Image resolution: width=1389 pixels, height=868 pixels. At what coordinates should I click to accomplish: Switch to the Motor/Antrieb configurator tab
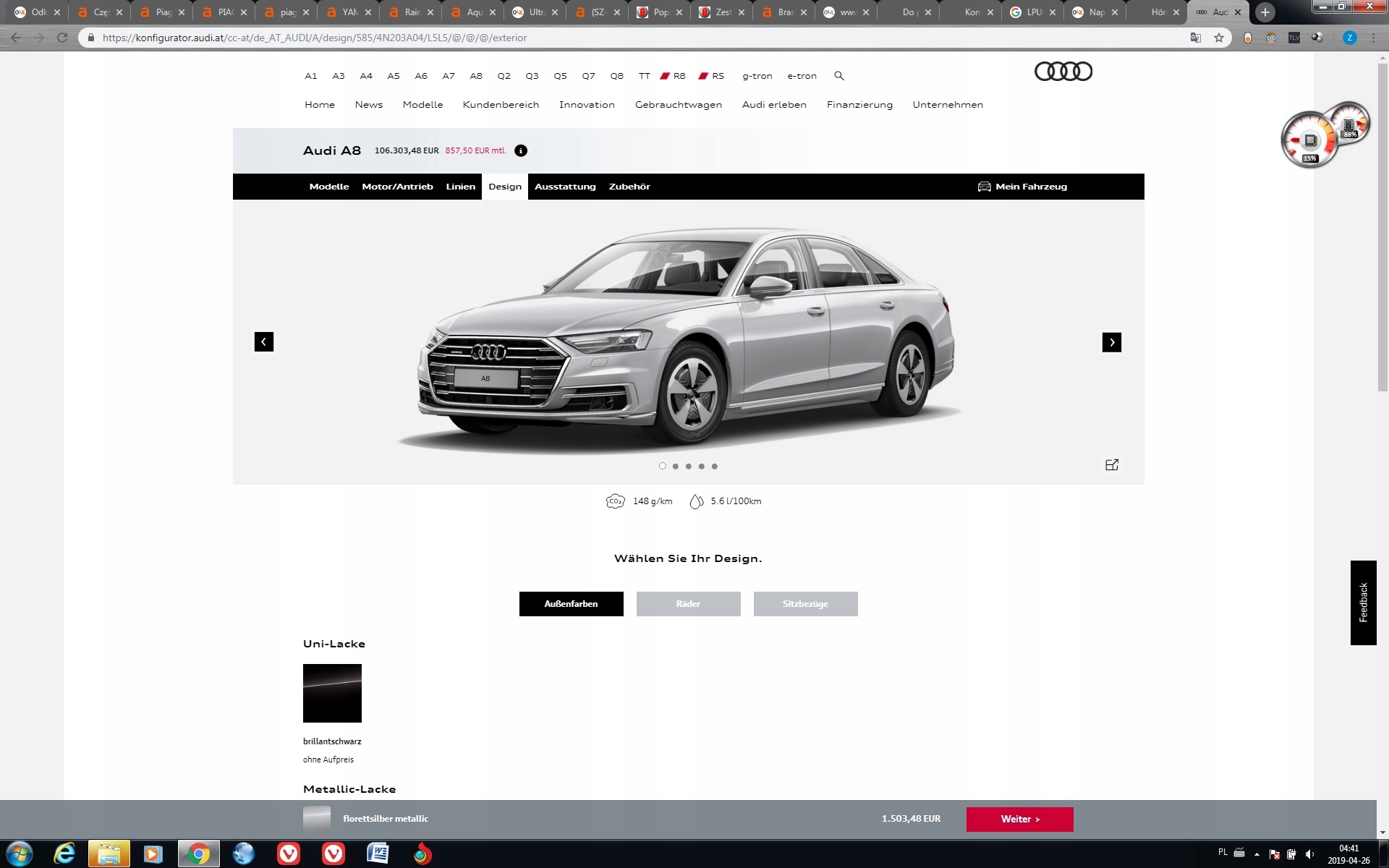pos(397,187)
